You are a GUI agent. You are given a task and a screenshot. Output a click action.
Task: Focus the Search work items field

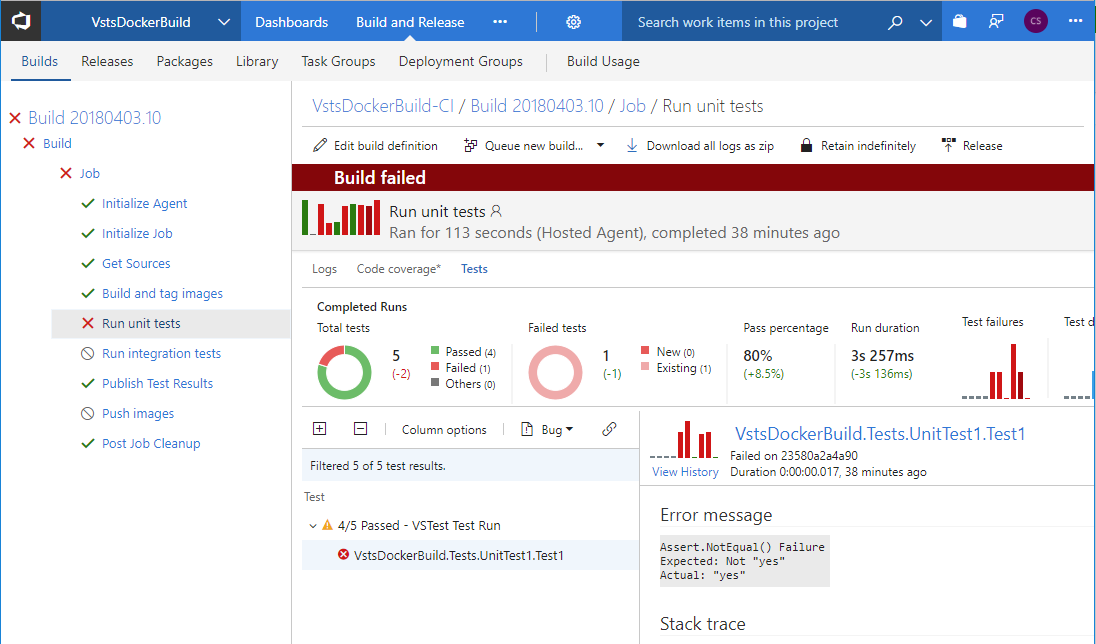pyautogui.click(x=754, y=22)
